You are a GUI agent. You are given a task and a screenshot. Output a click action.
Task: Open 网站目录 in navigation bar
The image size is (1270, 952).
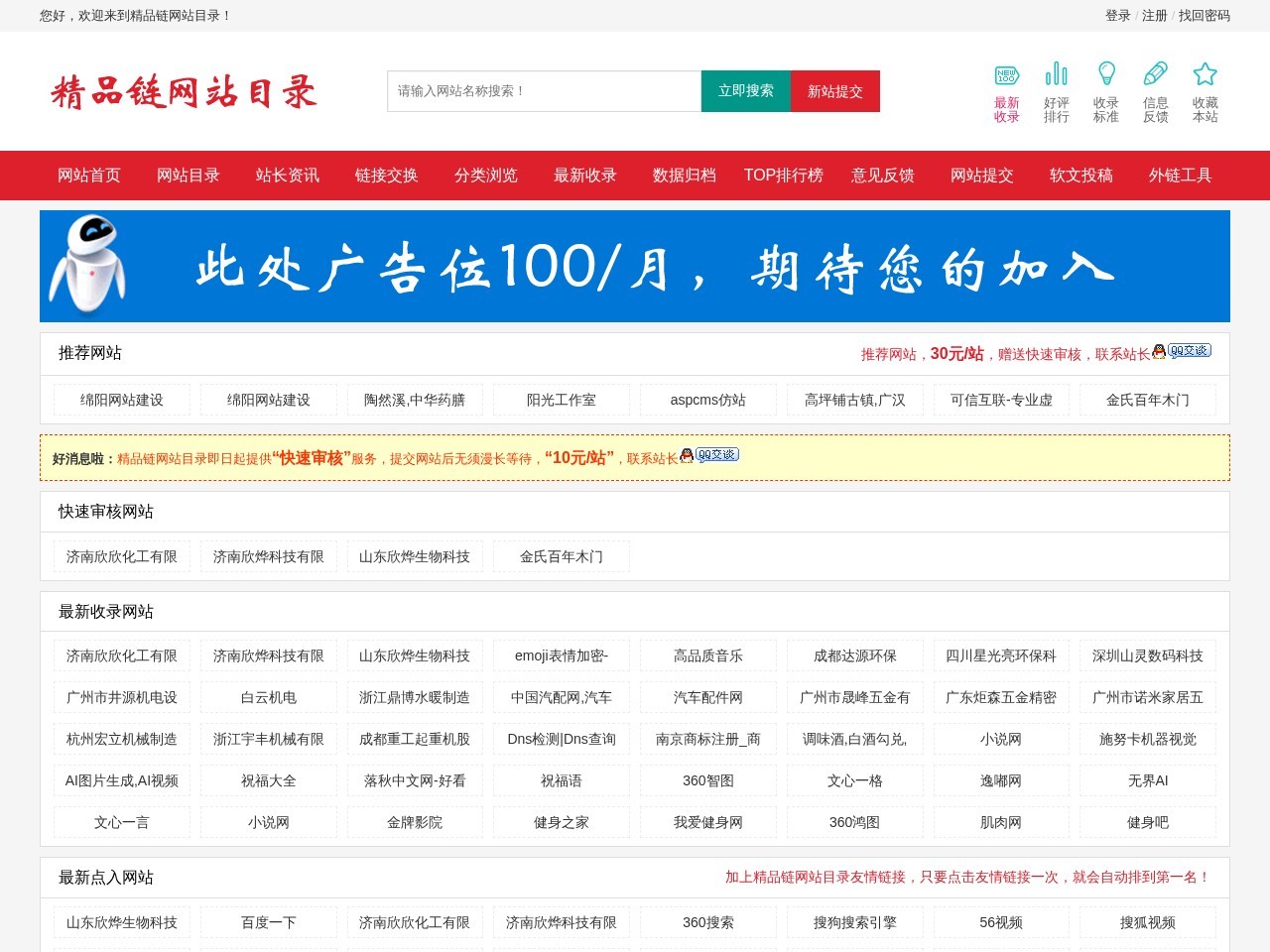pyautogui.click(x=189, y=176)
